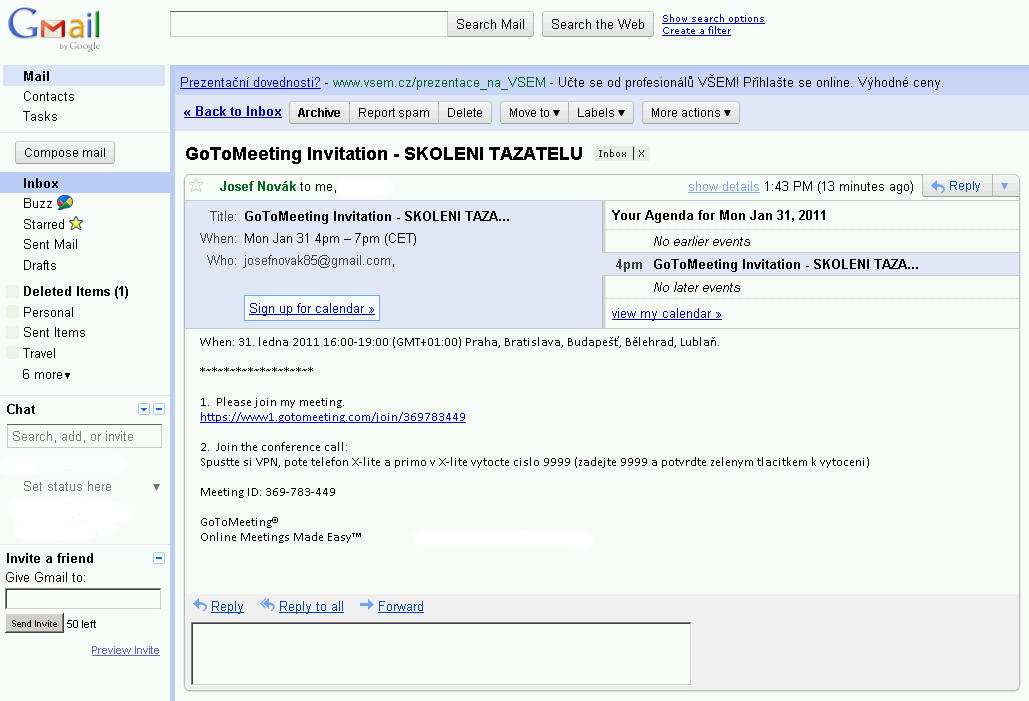The image size is (1029, 701).
Task: Open the Move to dropdown
Action: pyautogui.click(x=534, y=113)
